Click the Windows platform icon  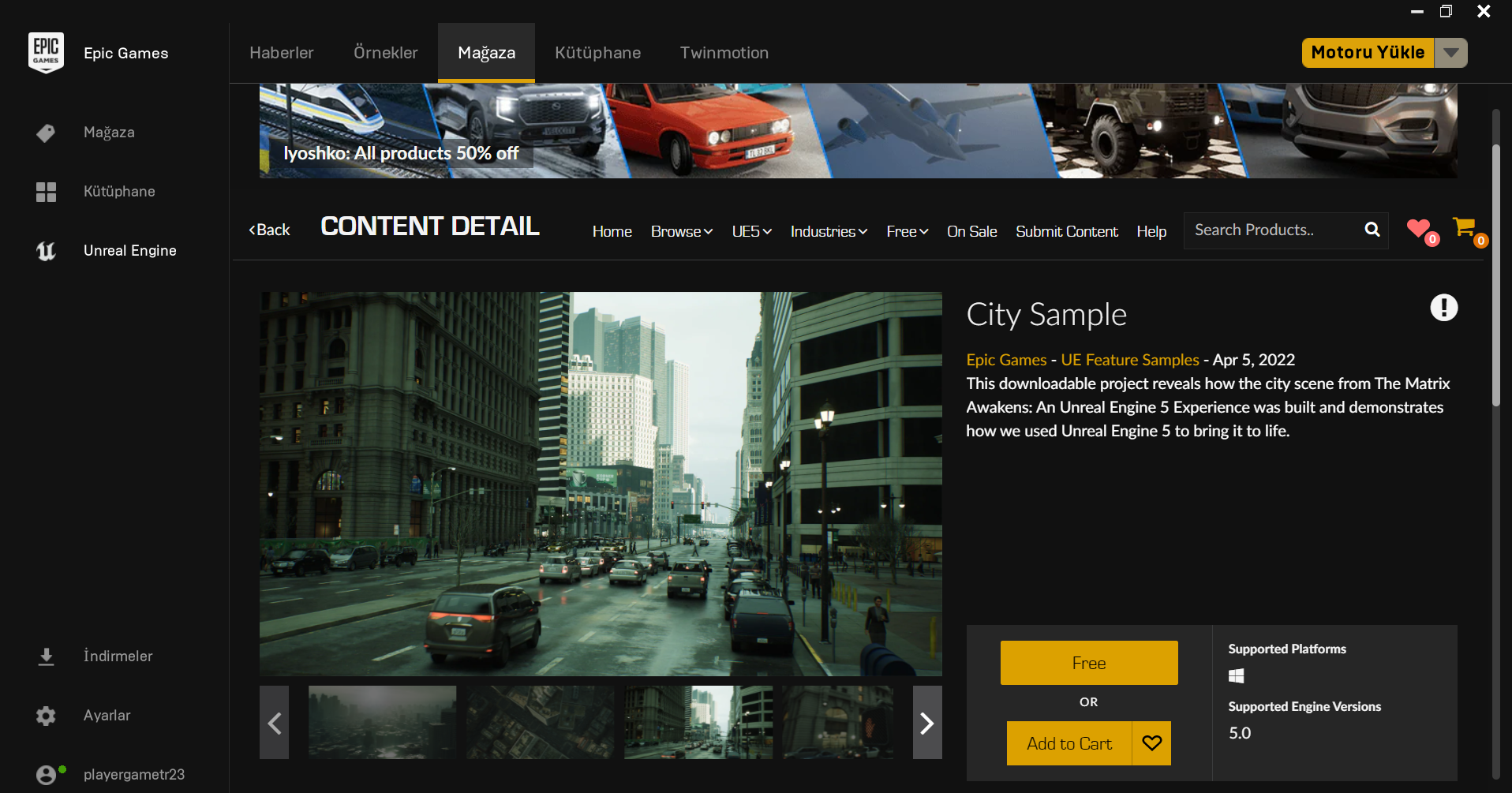(1237, 676)
